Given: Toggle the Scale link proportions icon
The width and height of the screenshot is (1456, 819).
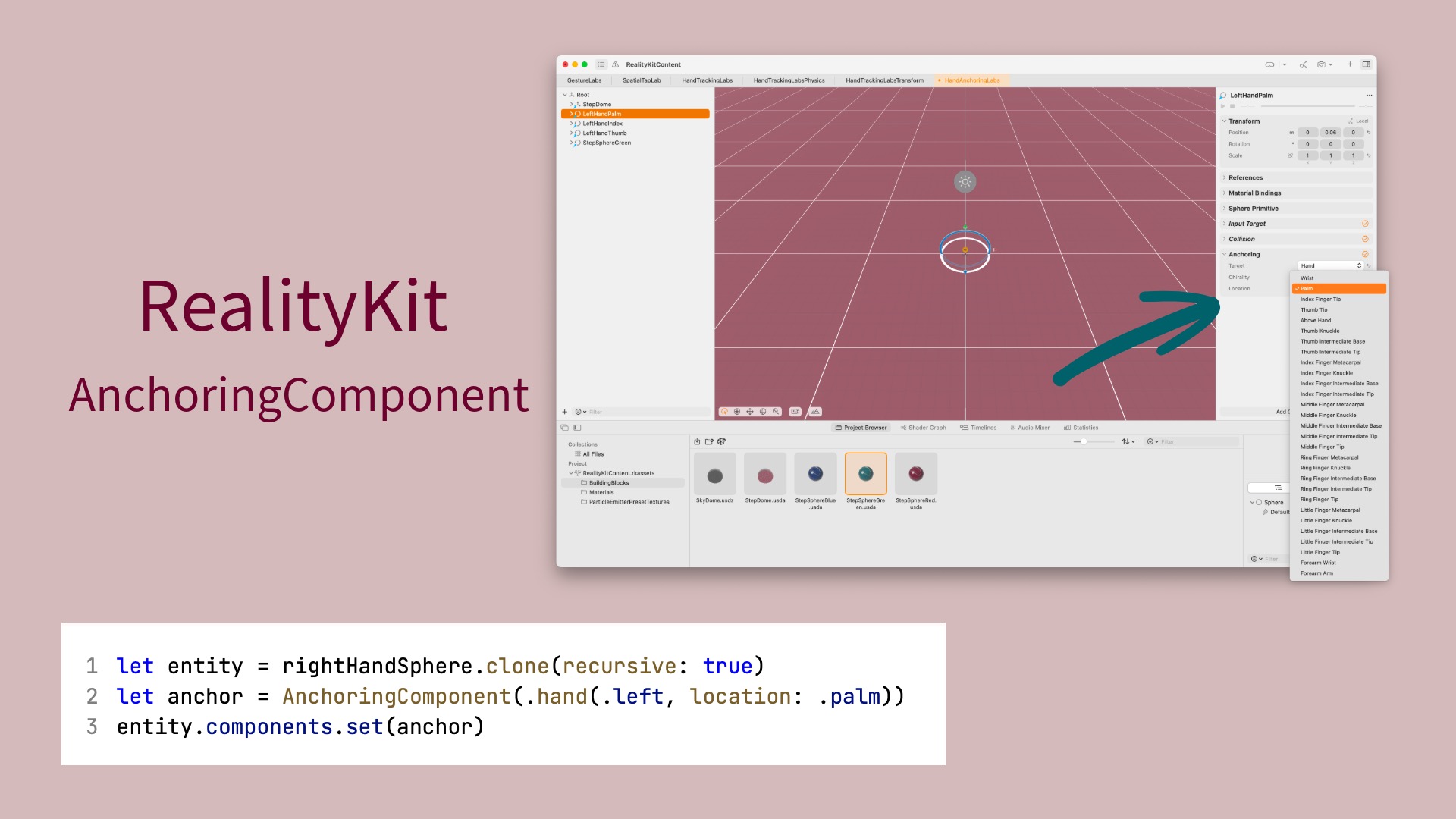Looking at the screenshot, I should (x=1291, y=155).
